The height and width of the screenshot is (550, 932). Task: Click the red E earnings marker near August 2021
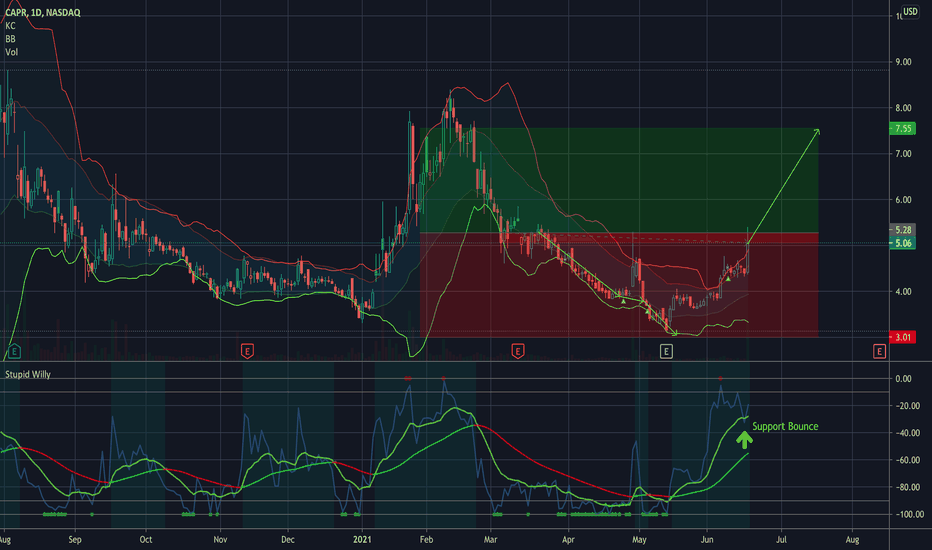(x=879, y=351)
